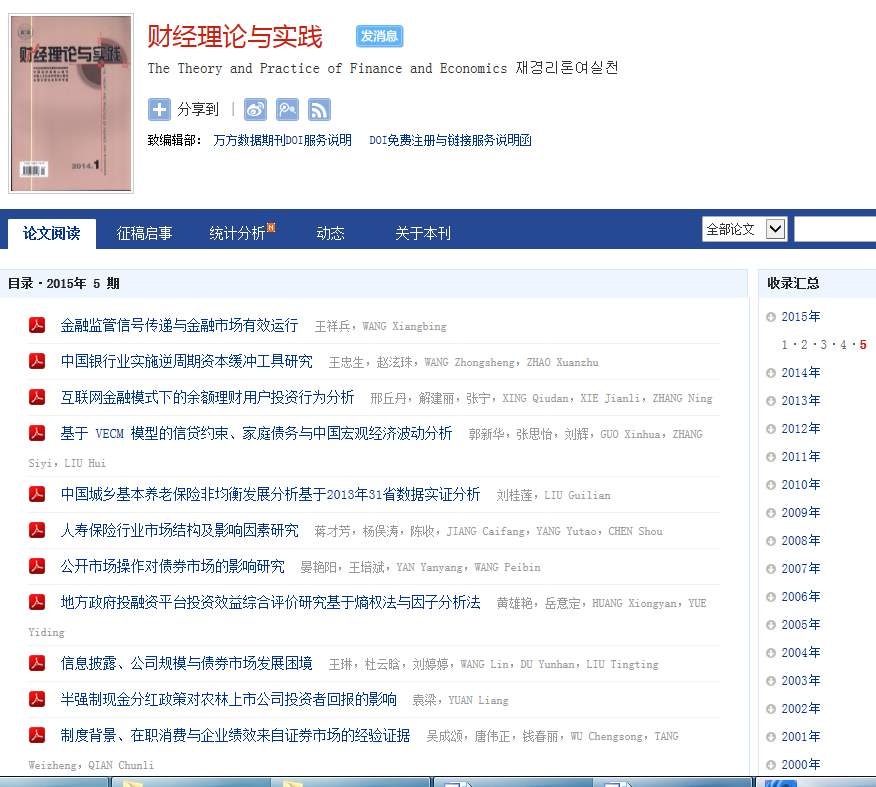This screenshot has height=787, width=876.
Task: Open the RSS feed icon
Action: pos(319,110)
